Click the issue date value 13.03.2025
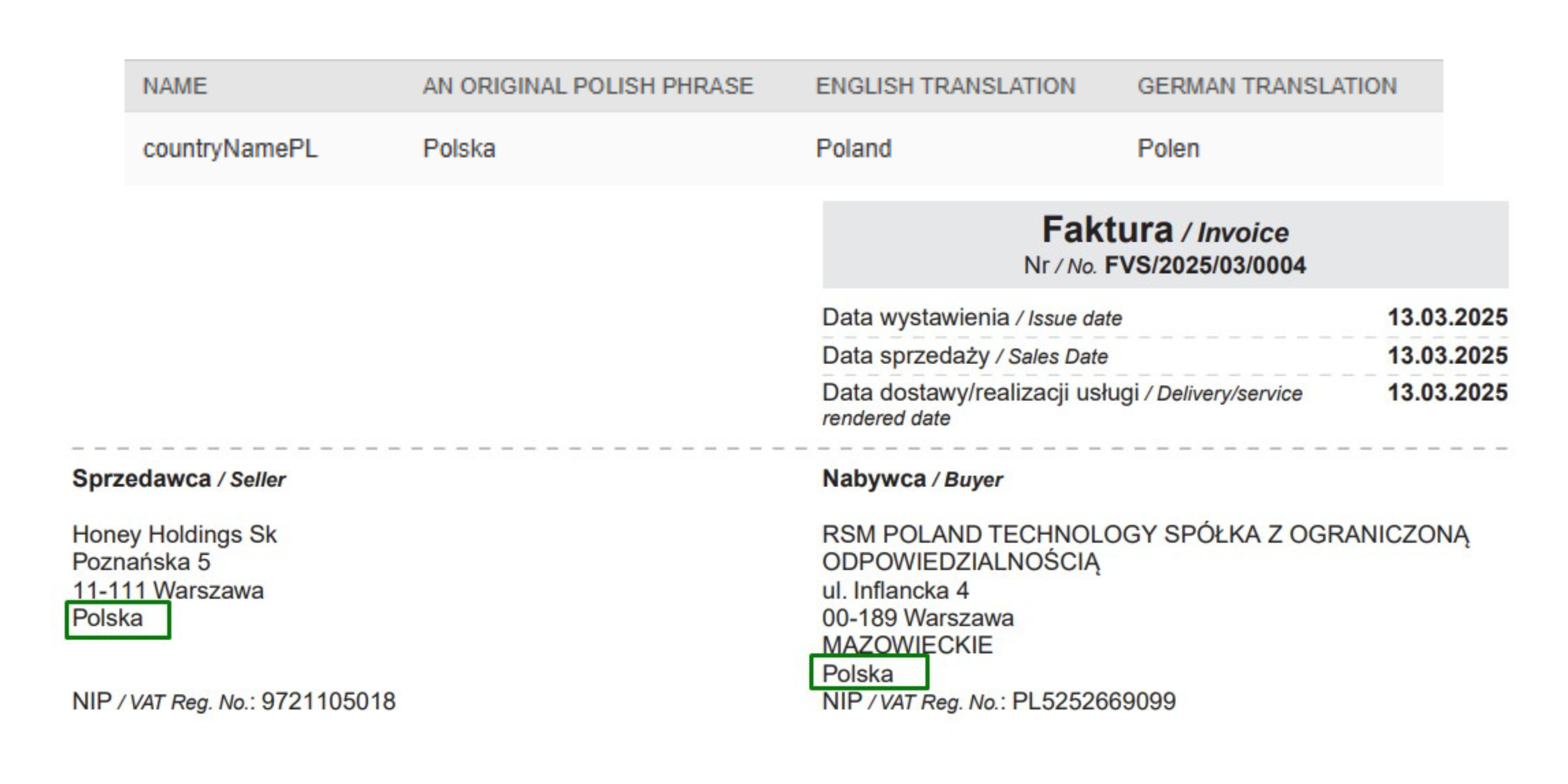Viewport: 1568px width, 784px height. click(x=1447, y=318)
